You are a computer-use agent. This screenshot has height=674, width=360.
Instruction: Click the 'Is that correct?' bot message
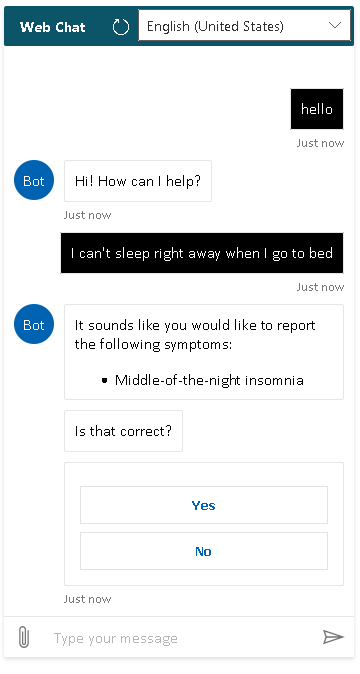click(x=123, y=431)
